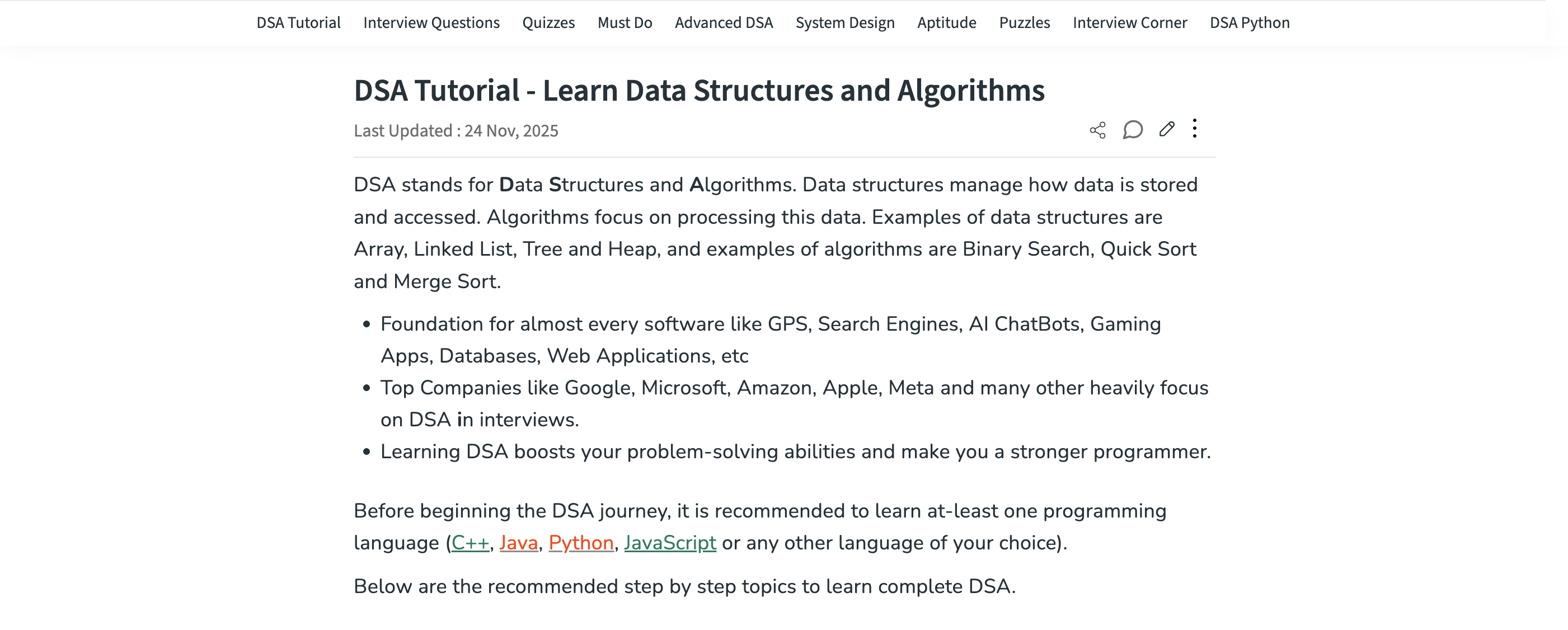
Task: Open the comments bubble icon
Action: tap(1132, 130)
